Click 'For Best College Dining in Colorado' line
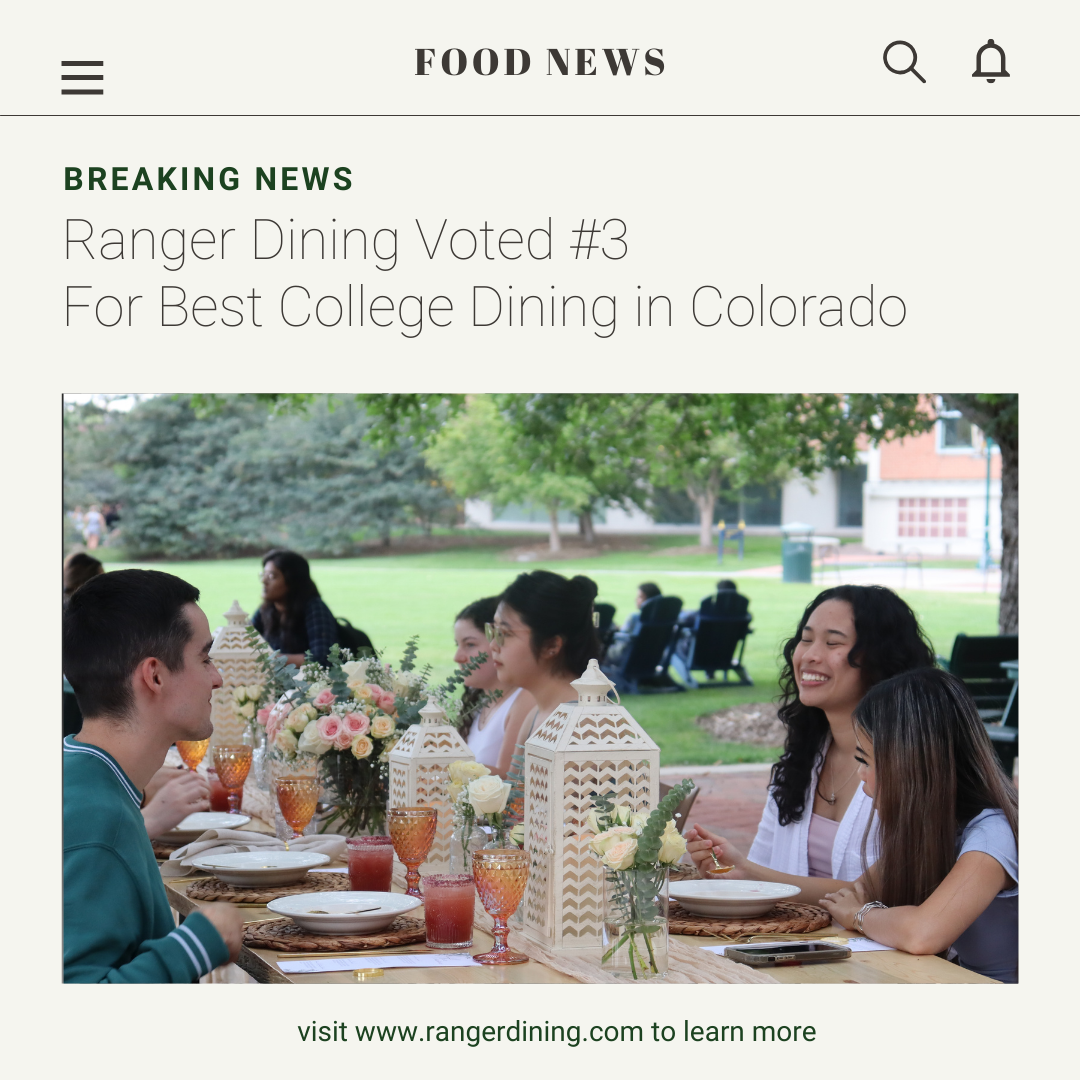Image resolution: width=1080 pixels, height=1080 pixels. click(485, 307)
